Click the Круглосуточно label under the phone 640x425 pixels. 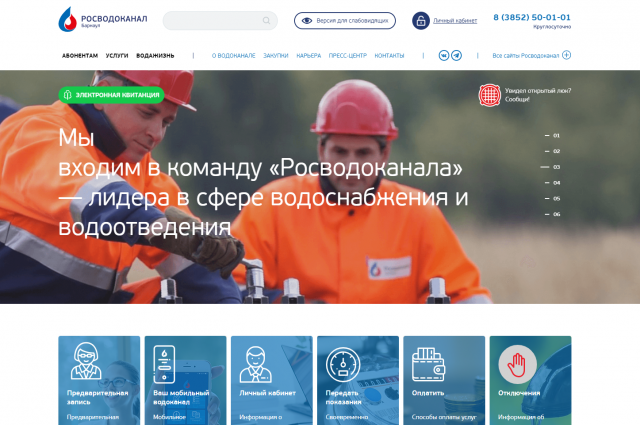[552, 27]
